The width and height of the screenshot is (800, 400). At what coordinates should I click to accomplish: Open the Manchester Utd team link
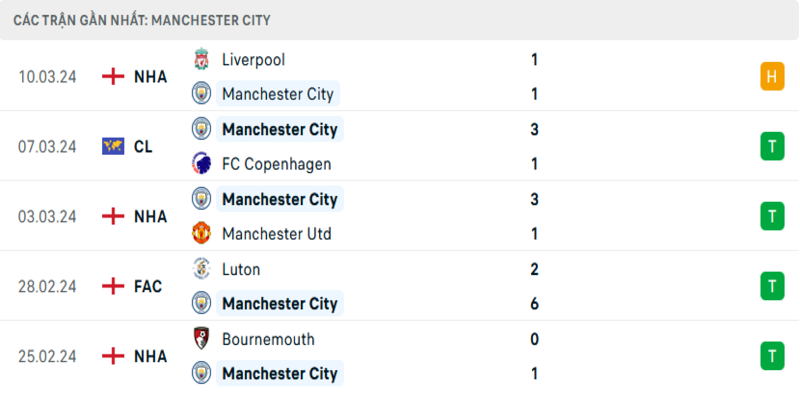click(277, 234)
